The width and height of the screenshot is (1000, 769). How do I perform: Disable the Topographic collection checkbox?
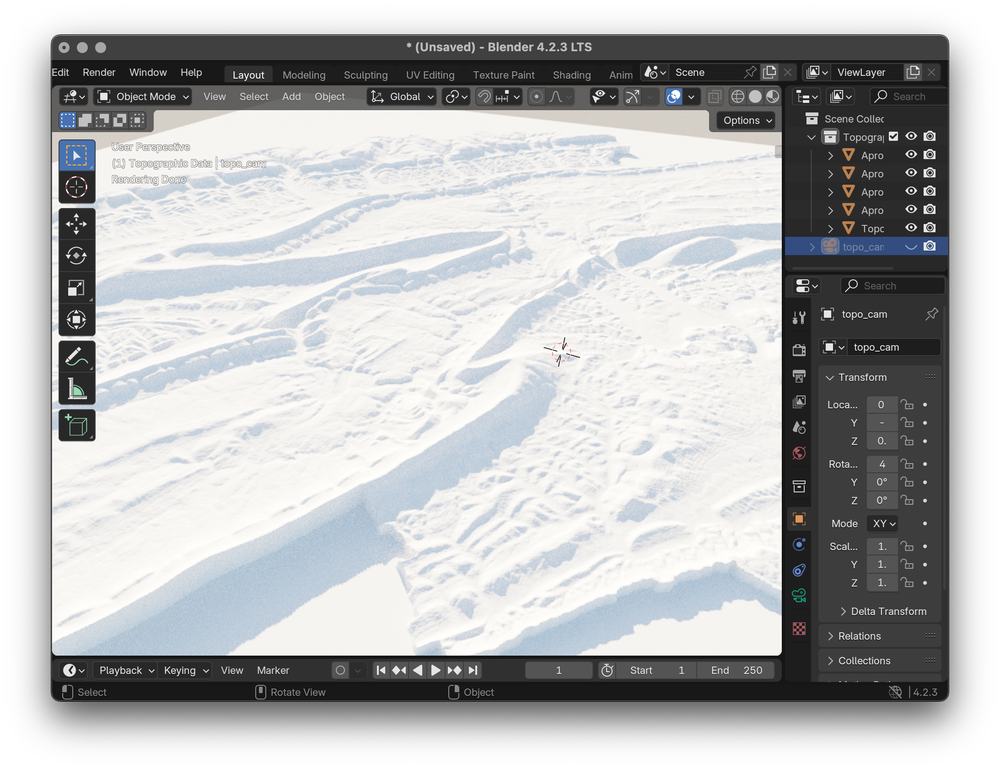point(893,137)
